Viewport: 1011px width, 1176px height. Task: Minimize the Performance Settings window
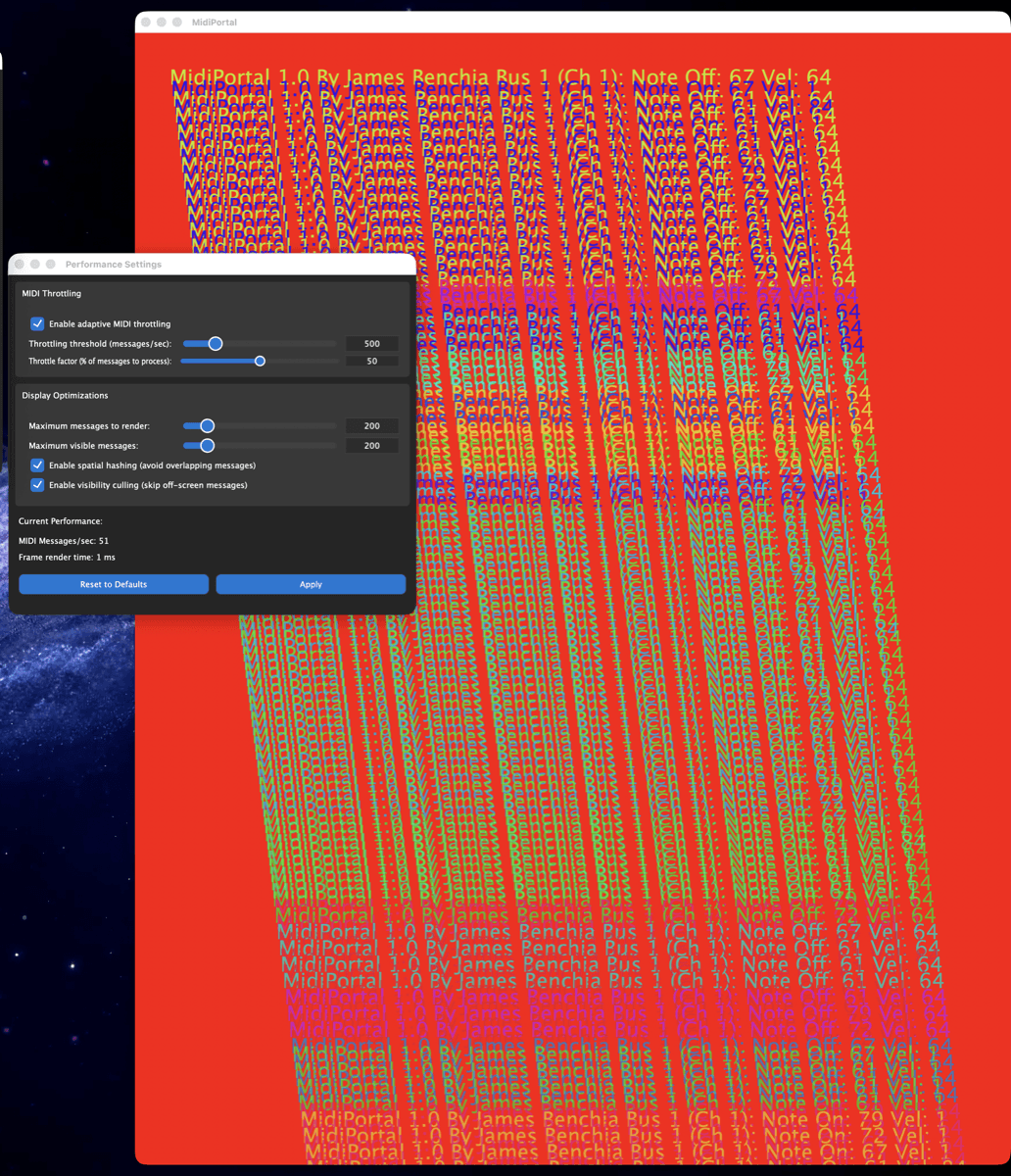[x=35, y=265]
